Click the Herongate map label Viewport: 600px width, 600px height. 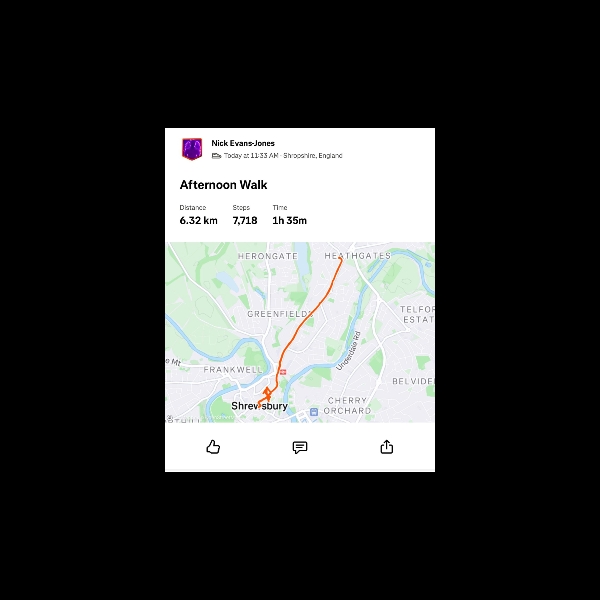pos(268,256)
